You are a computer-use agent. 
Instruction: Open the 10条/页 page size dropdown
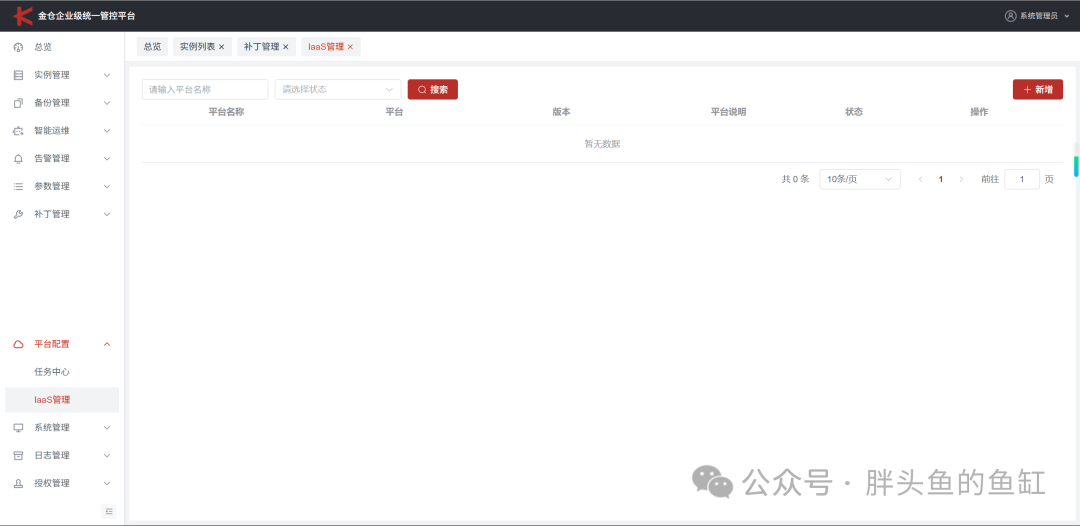[860, 179]
